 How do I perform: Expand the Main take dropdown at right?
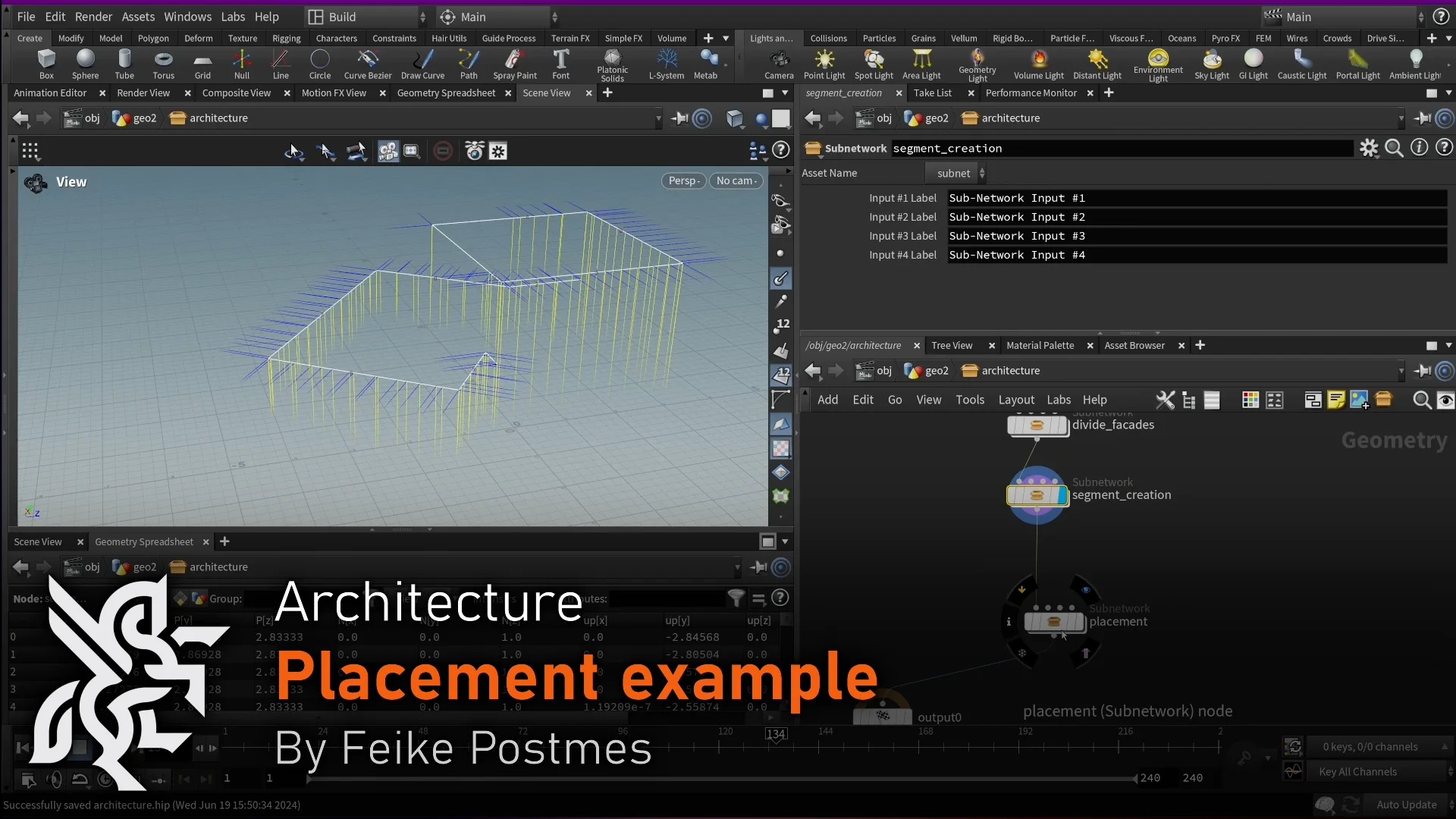coord(1342,17)
